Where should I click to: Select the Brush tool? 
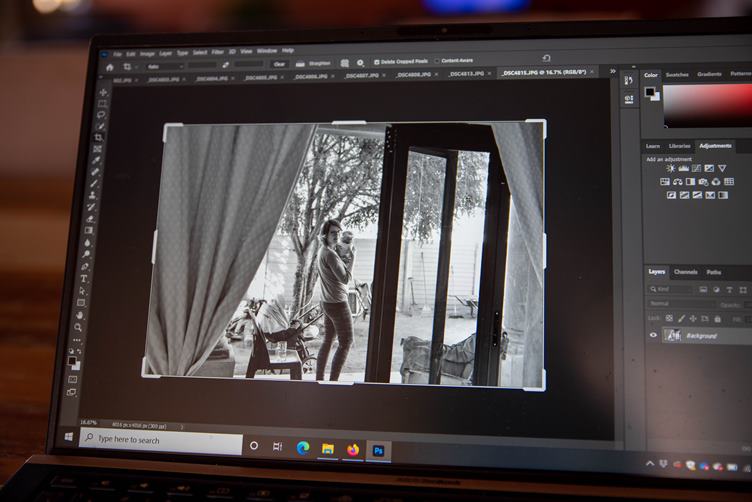pyautogui.click(x=94, y=184)
